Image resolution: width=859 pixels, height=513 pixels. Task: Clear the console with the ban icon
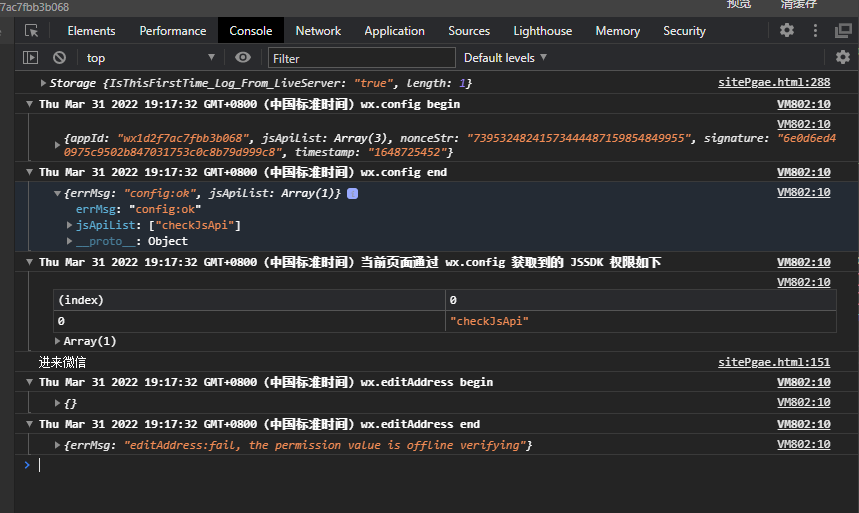tap(60, 58)
